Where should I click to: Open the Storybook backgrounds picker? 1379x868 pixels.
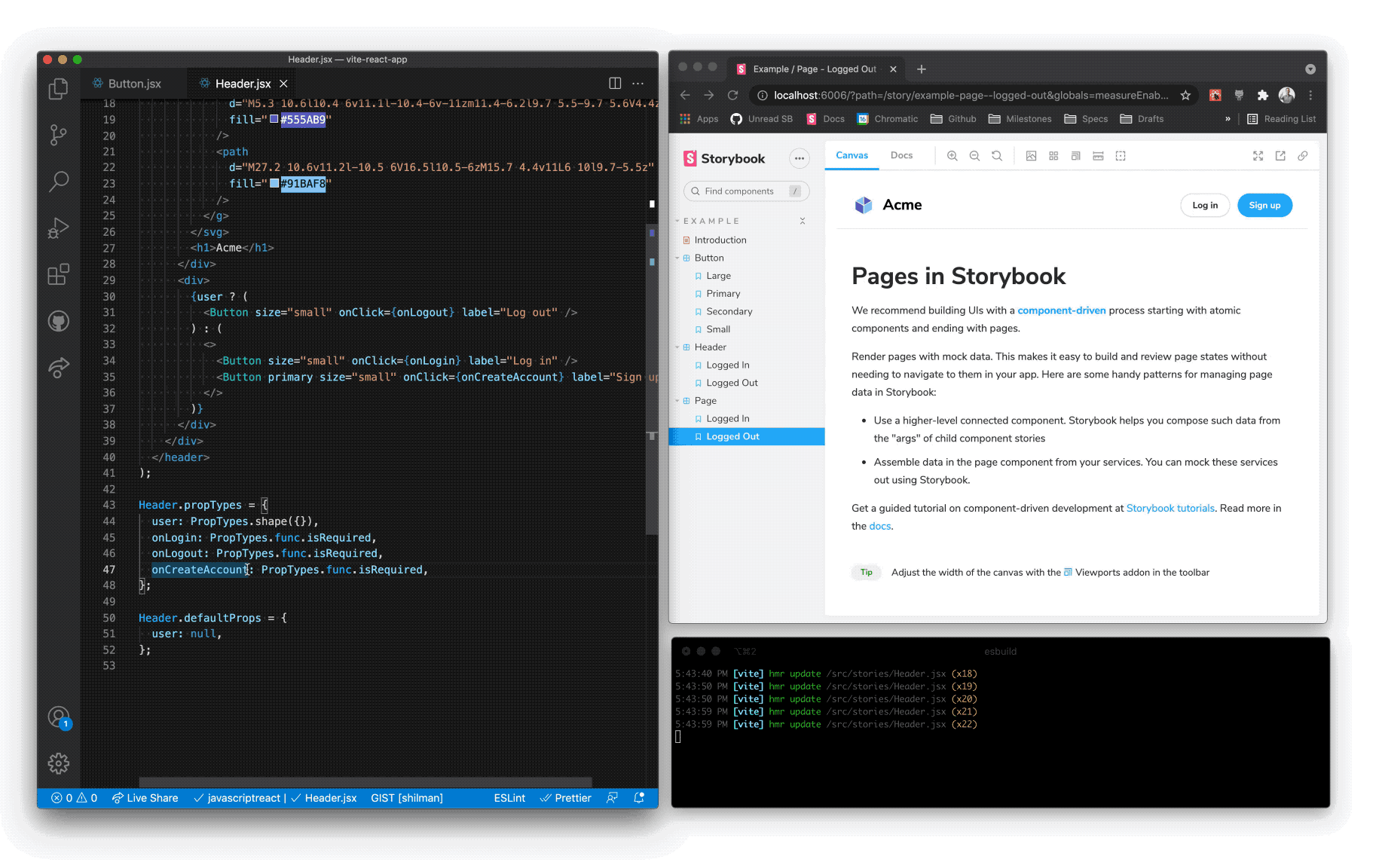tap(1031, 156)
